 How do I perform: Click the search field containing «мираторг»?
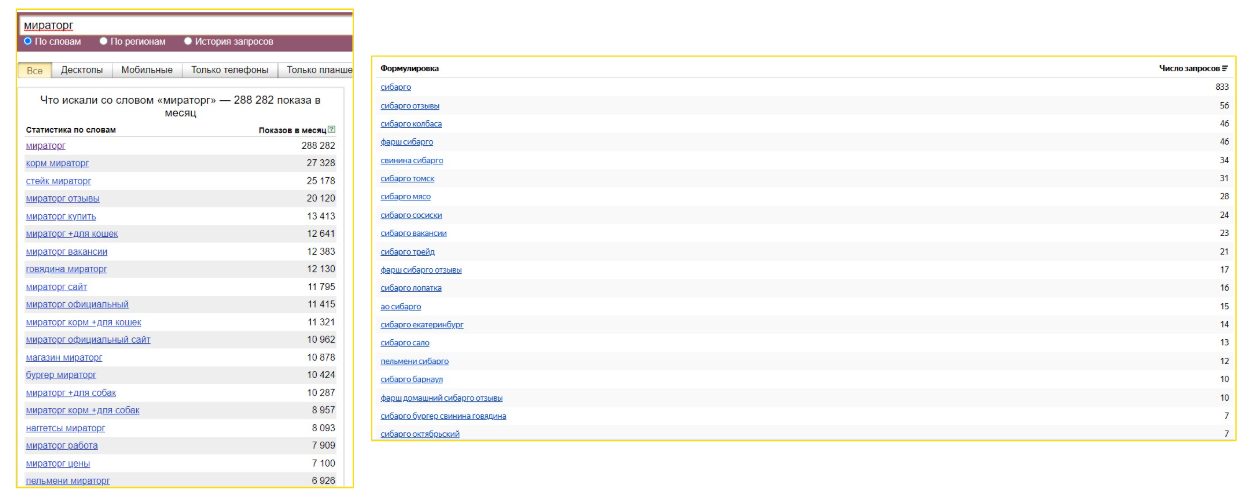pyautogui.click(x=185, y=25)
